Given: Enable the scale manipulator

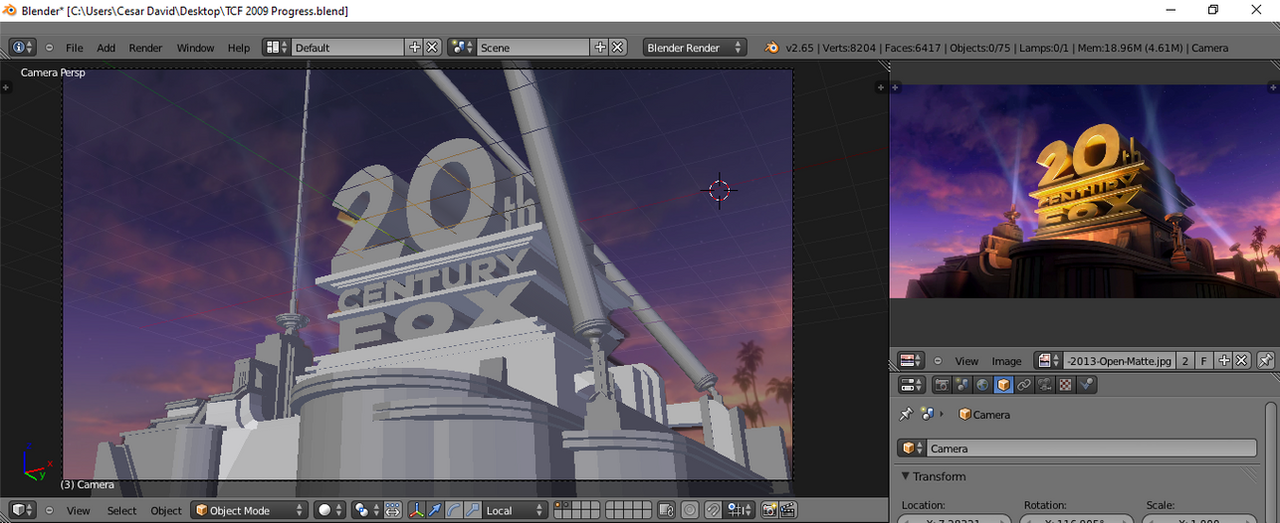Looking at the screenshot, I should (472, 510).
